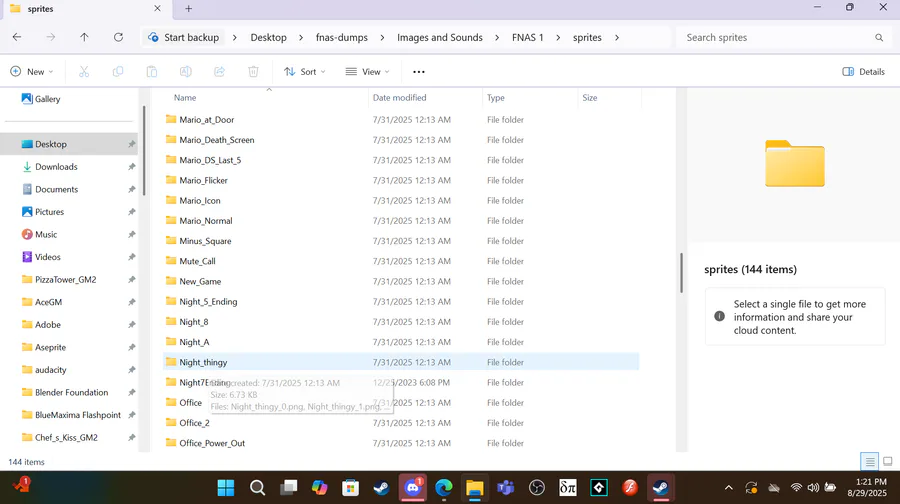Image resolution: width=900 pixels, height=504 pixels.
Task: Switch to large thumbnails view icon
Action: pyautogui.click(x=887, y=462)
